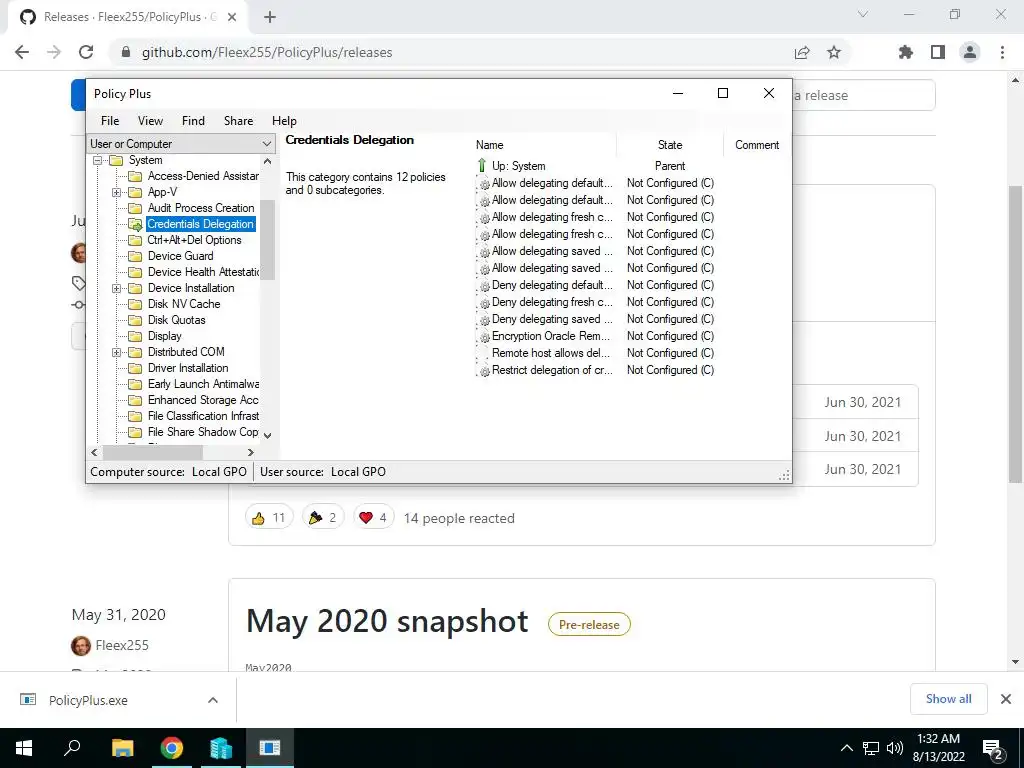This screenshot has width=1024, height=768.
Task: Click gear icon of Restrict delegation policy
Action: click(484, 370)
